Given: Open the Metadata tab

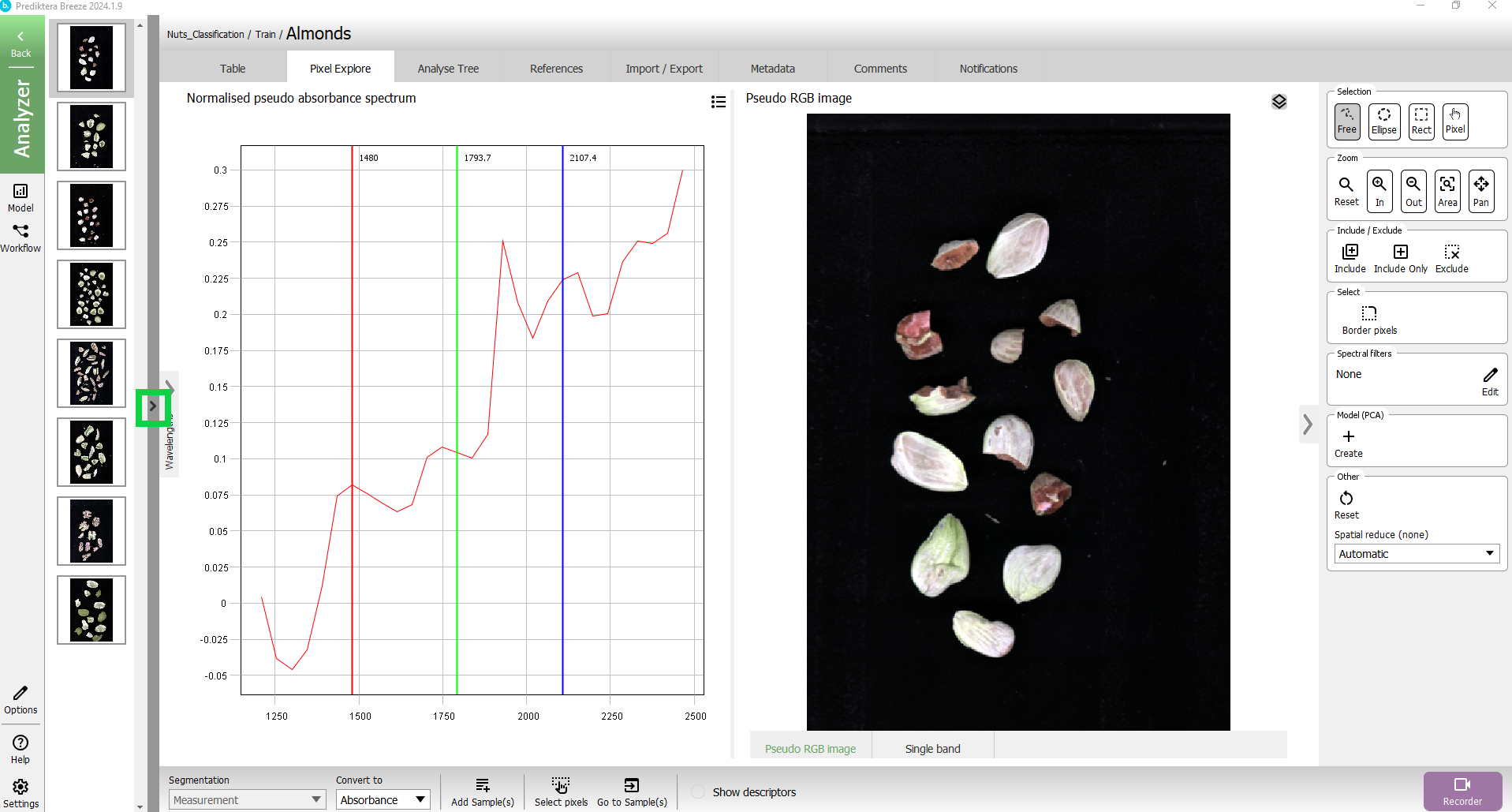Looking at the screenshot, I should point(772,69).
